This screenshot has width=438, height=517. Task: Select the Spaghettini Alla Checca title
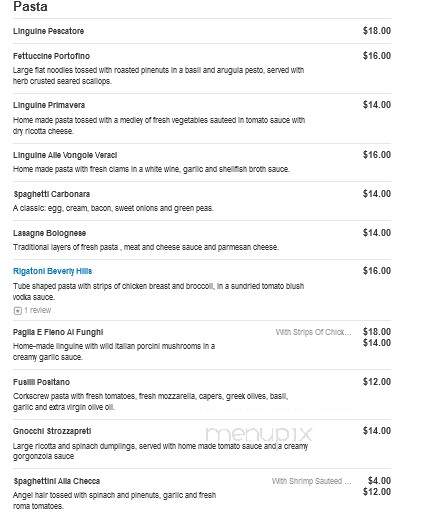click(x=57, y=481)
